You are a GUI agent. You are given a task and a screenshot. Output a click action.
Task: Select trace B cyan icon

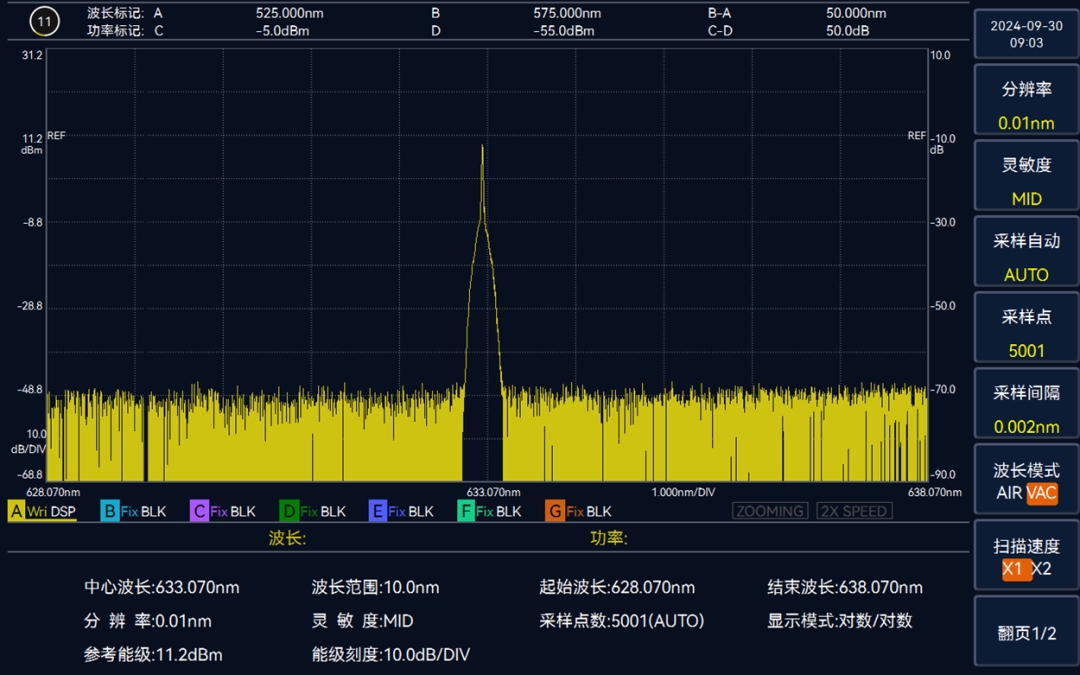click(x=110, y=512)
